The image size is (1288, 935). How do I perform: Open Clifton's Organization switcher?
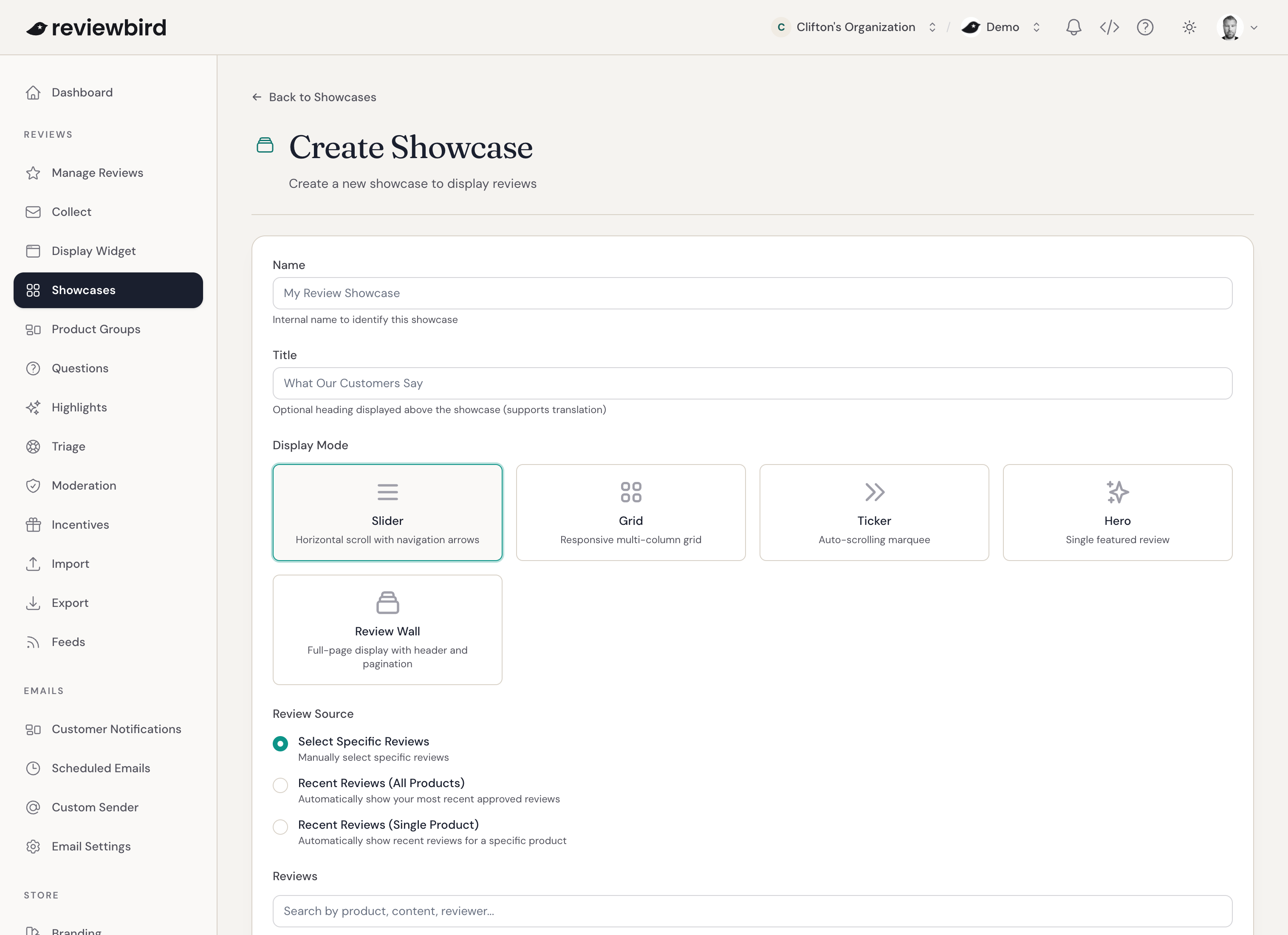pos(853,27)
